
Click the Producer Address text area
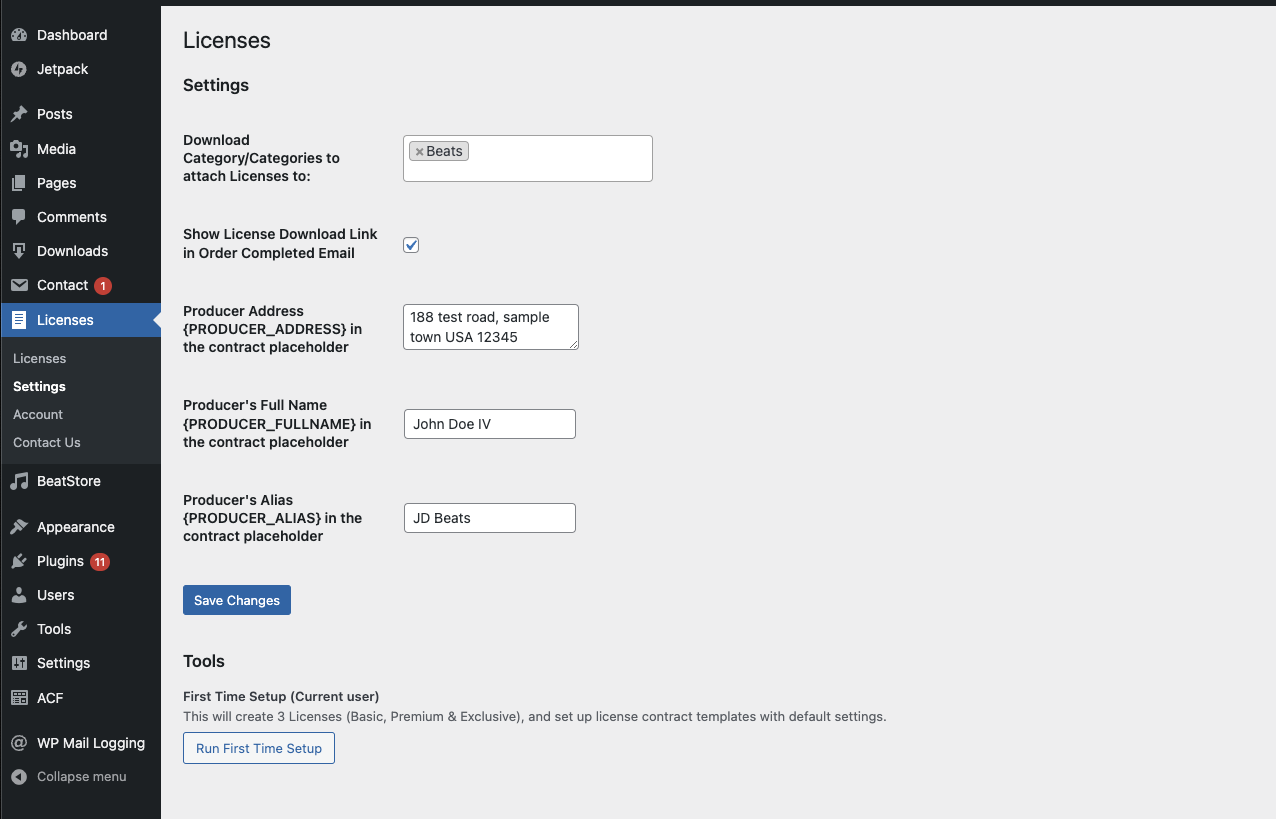click(491, 327)
